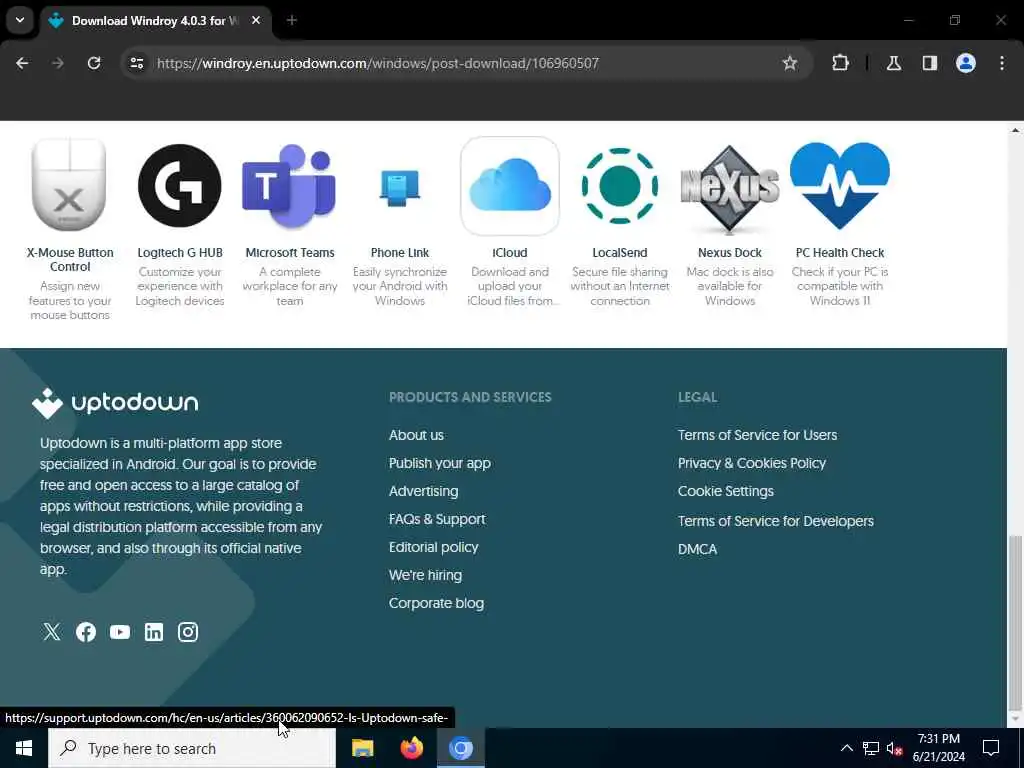Open the Windows Start menu
This screenshot has height=768, width=1024.
[24, 748]
